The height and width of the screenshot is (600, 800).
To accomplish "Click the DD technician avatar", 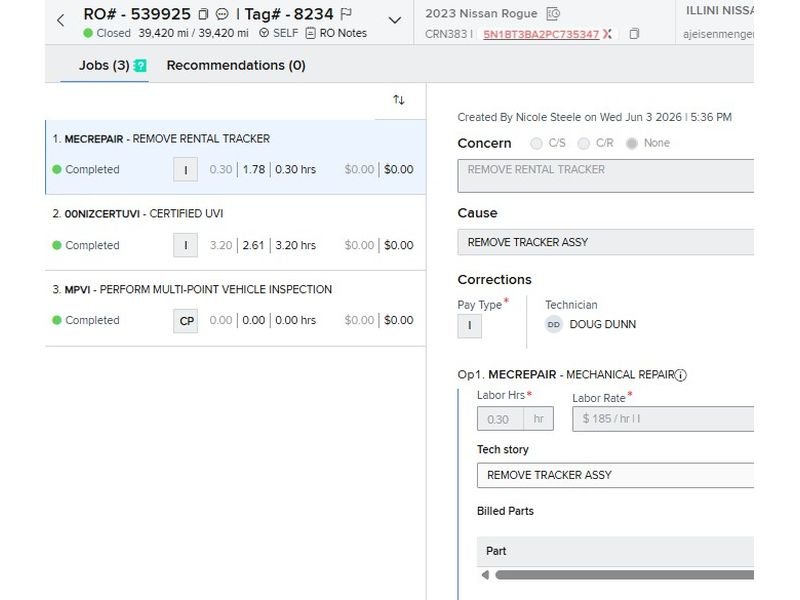I will (554, 324).
